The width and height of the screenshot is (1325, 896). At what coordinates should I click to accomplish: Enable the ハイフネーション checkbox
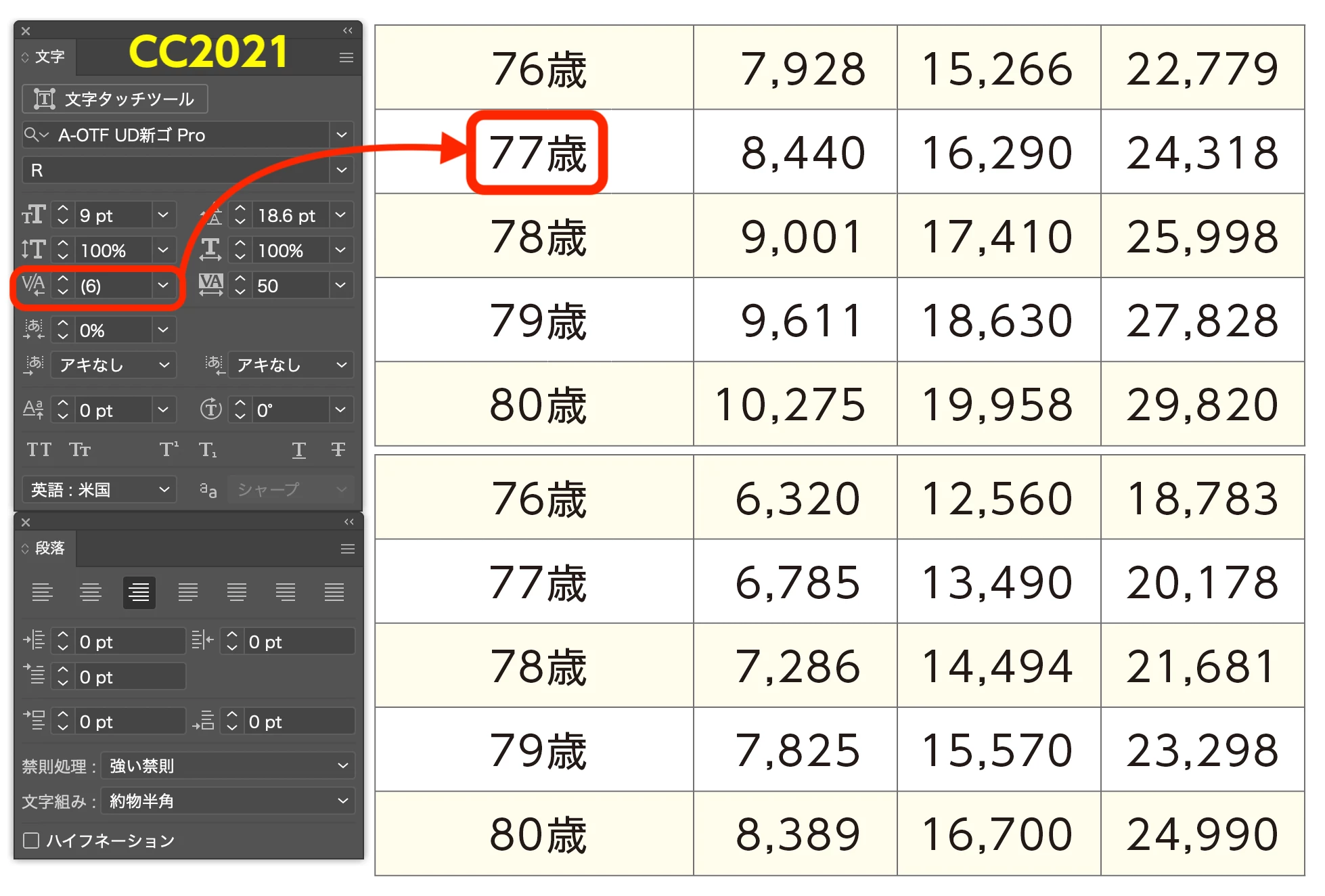[x=31, y=841]
